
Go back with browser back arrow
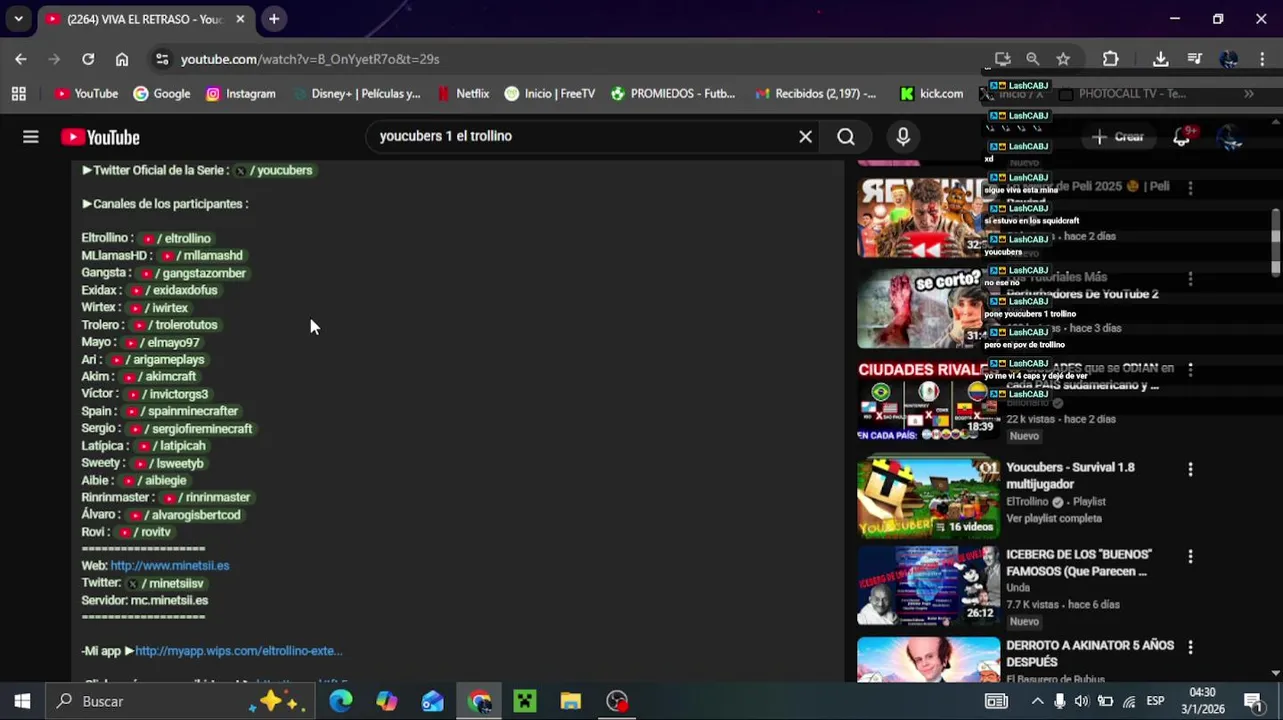tap(21, 59)
